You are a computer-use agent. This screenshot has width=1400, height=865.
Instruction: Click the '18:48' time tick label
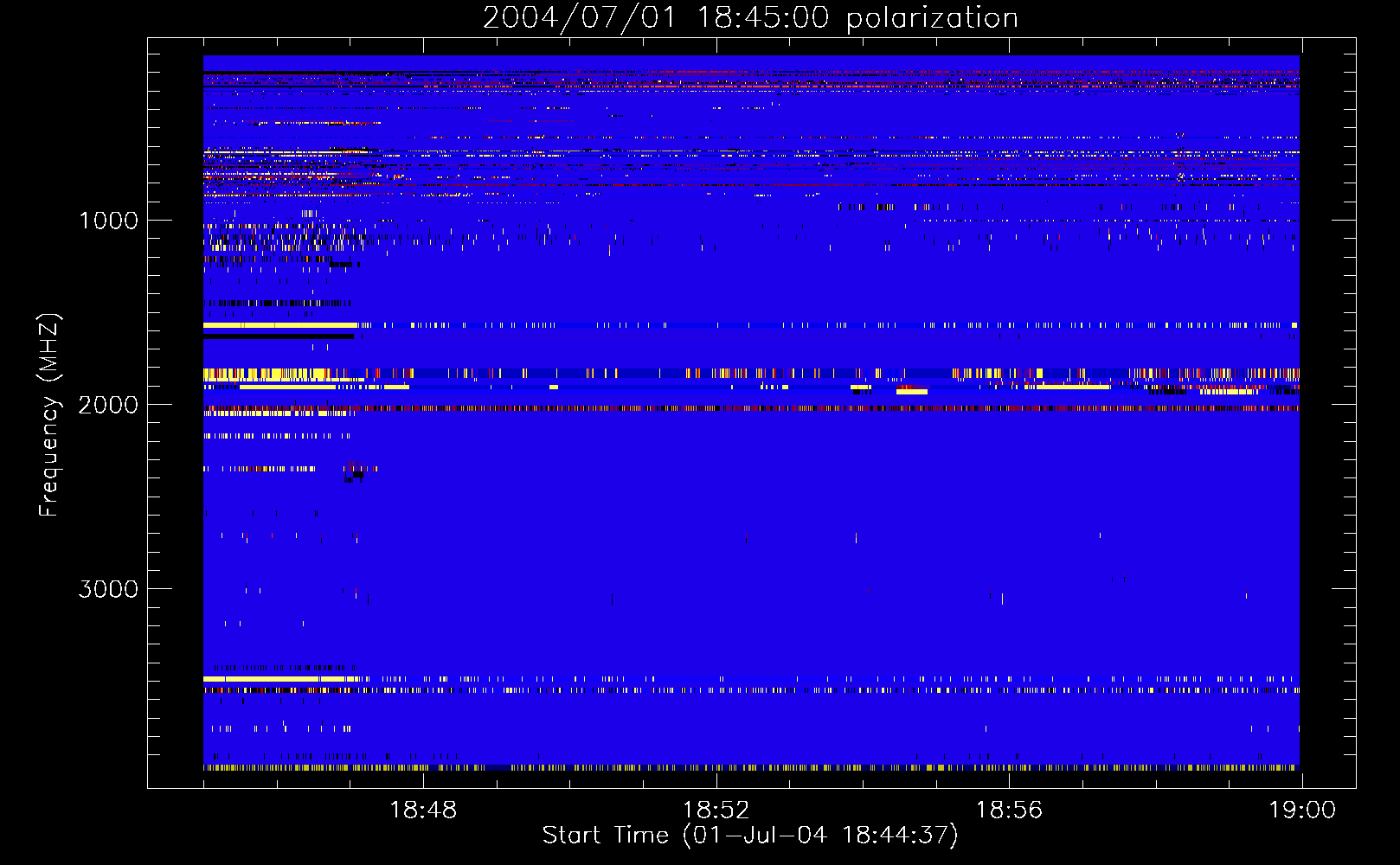pyautogui.click(x=423, y=810)
